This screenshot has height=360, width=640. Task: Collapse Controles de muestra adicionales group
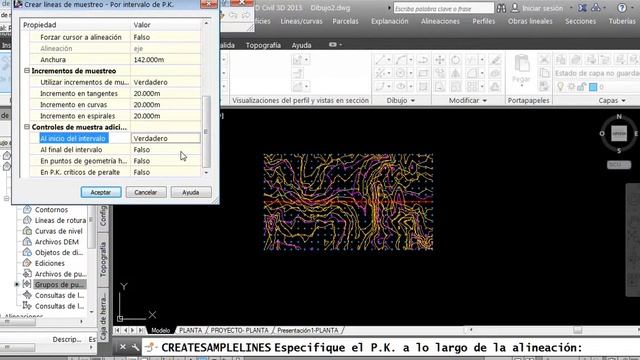pos(27,127)
